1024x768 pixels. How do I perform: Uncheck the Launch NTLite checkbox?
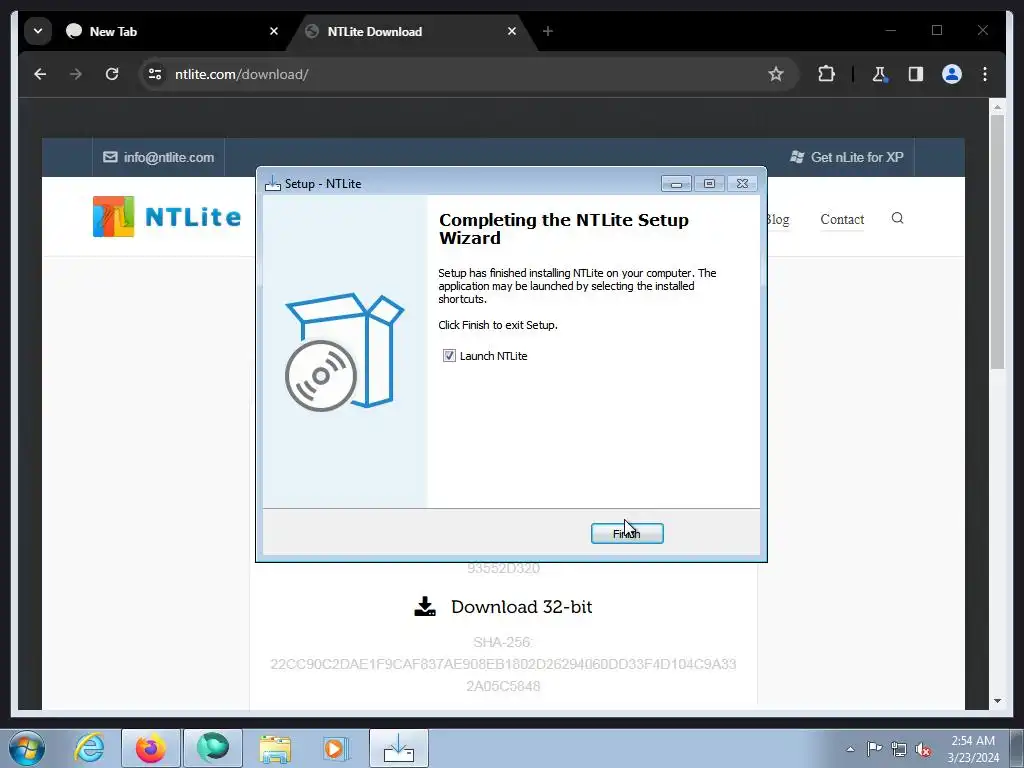449,356
